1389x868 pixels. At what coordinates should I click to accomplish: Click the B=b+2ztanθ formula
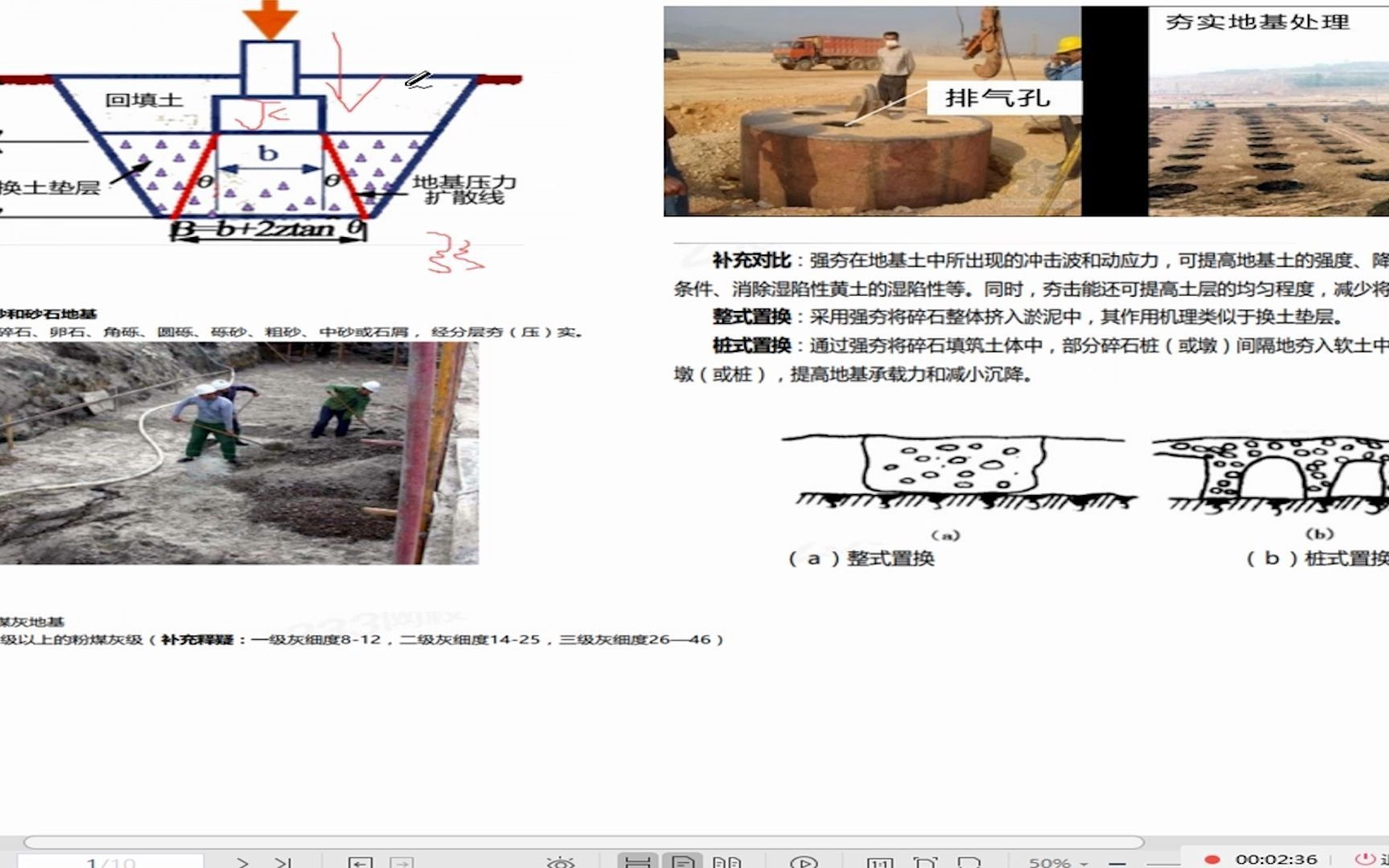[269, 229]
